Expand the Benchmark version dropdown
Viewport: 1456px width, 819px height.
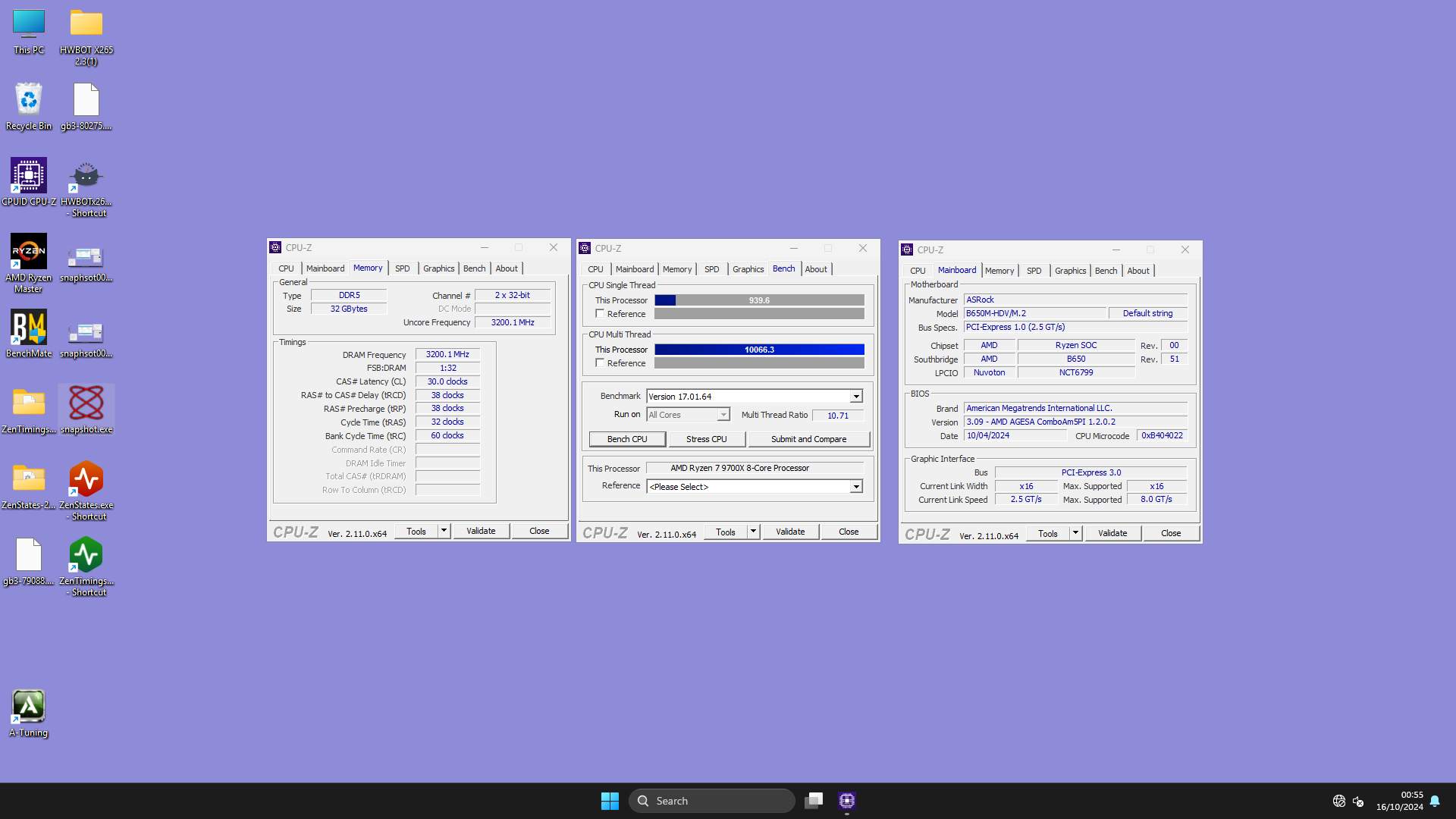[x=855, y=397]
